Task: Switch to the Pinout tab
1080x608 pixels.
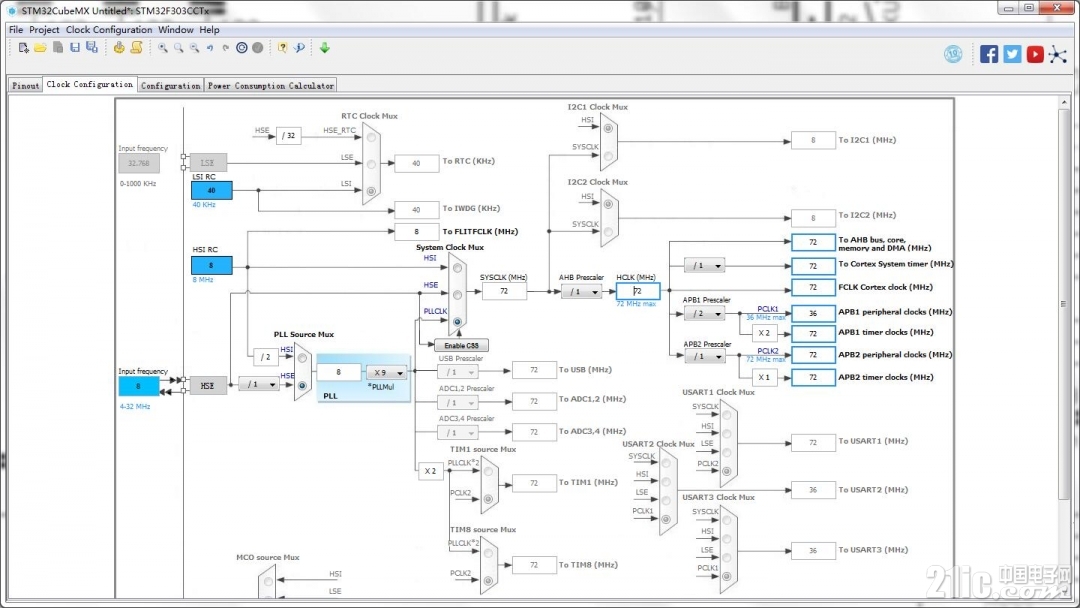Action: [25, 85]
